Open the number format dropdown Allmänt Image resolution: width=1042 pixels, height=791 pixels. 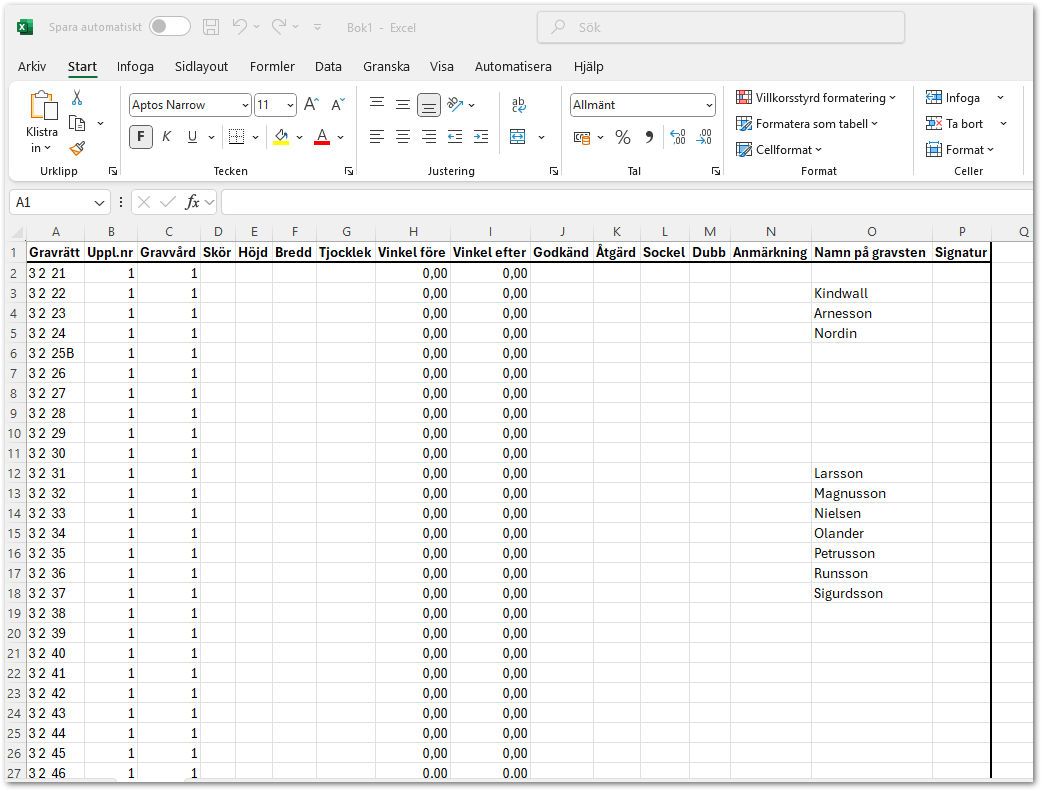710,105
